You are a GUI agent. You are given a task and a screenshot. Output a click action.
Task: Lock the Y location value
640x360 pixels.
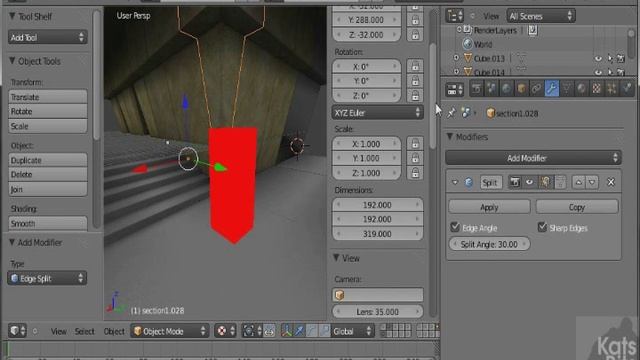coord(415,20)
